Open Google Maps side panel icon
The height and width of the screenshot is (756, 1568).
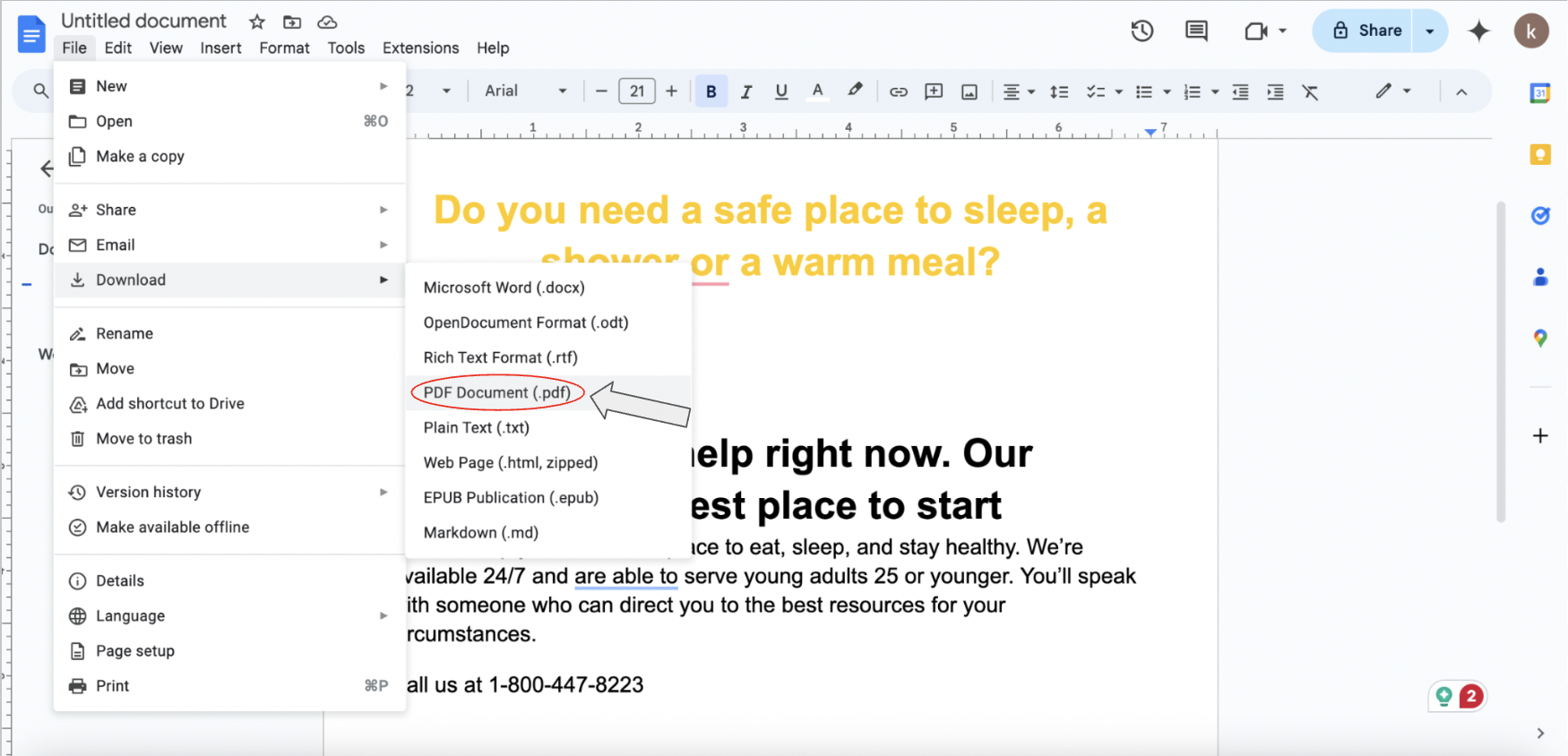(1539, 338)
